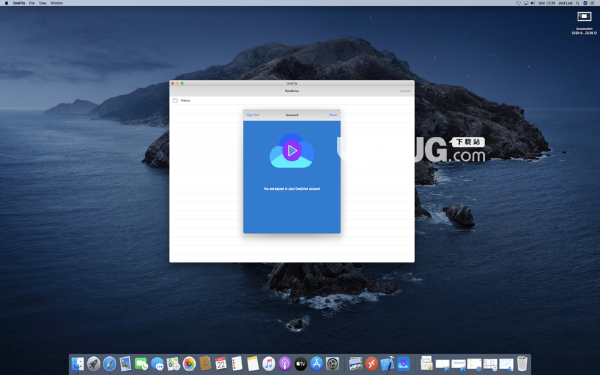
Task: Click the display mirroring icon in the menu bar
Action: coord(526,3)
